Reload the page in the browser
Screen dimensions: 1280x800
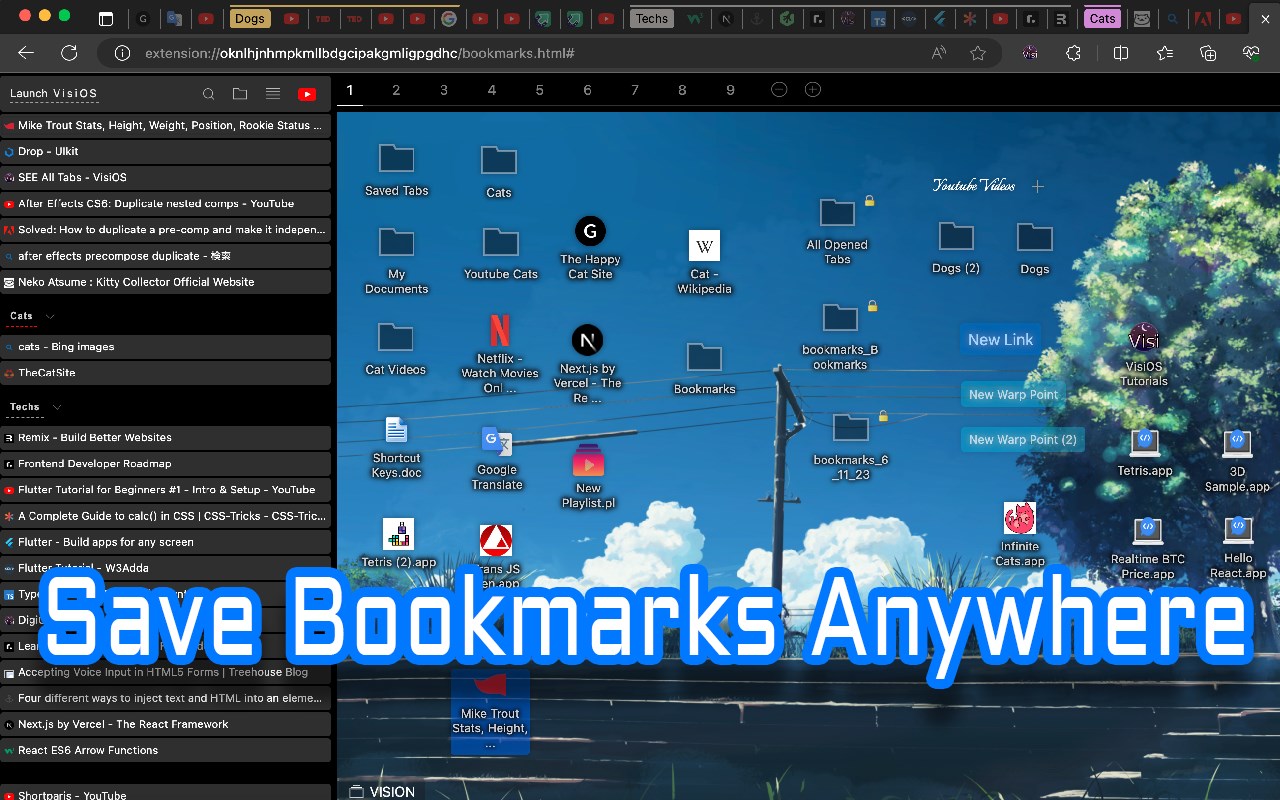[x=69, y=53]
